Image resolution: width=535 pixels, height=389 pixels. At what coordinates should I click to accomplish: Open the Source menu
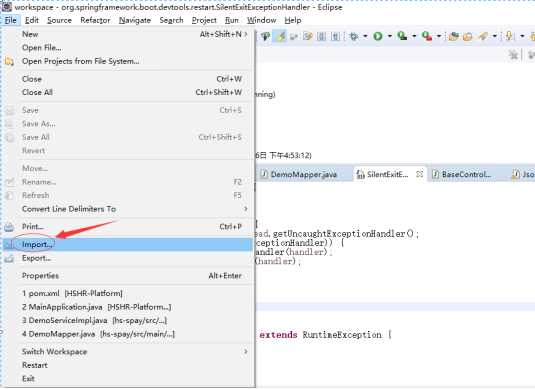(x=59, y=20)
